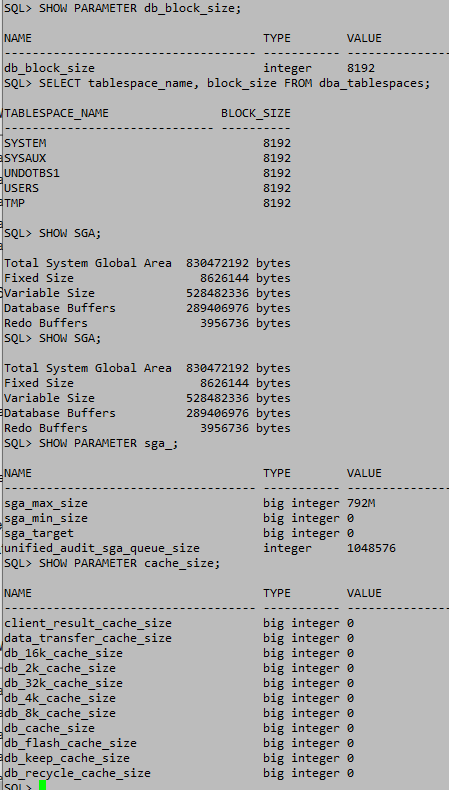Select db_4k_cache_size parameter name
Viewport: 449px width, 790px height.
pos(60,698)
